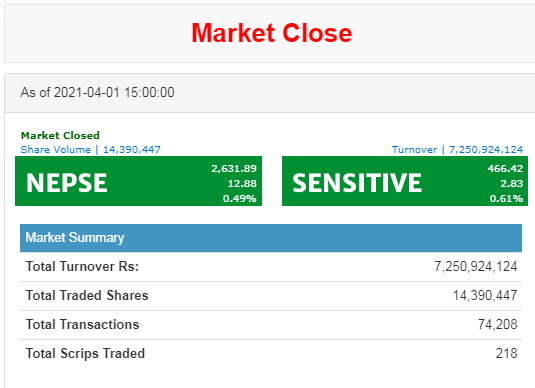This screenshot has height=388, width=535.
Task: Click the Market Close heading
Action: pyautogui.click(x=272, y=33)
